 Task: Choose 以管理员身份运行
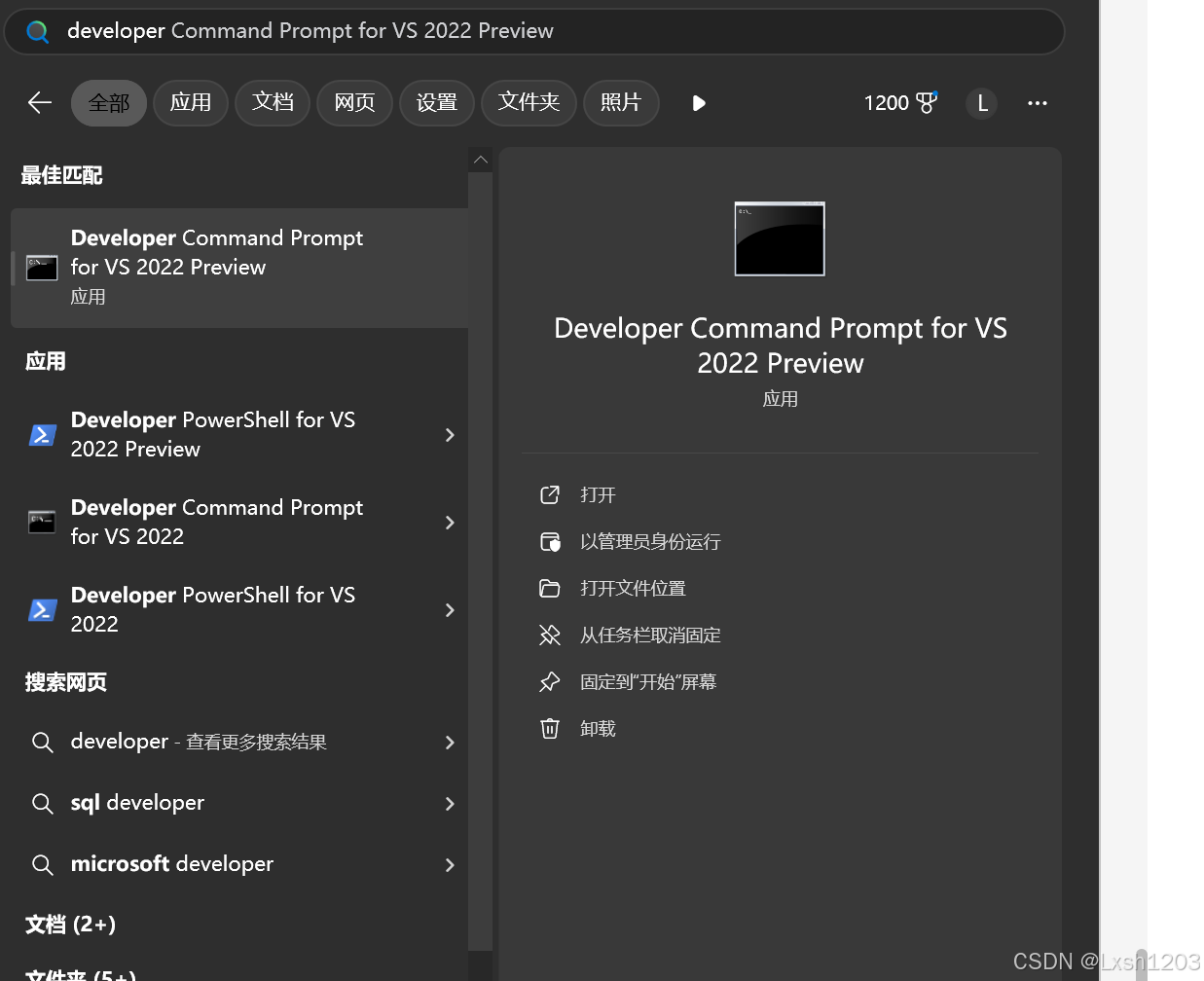pos(650,541)
